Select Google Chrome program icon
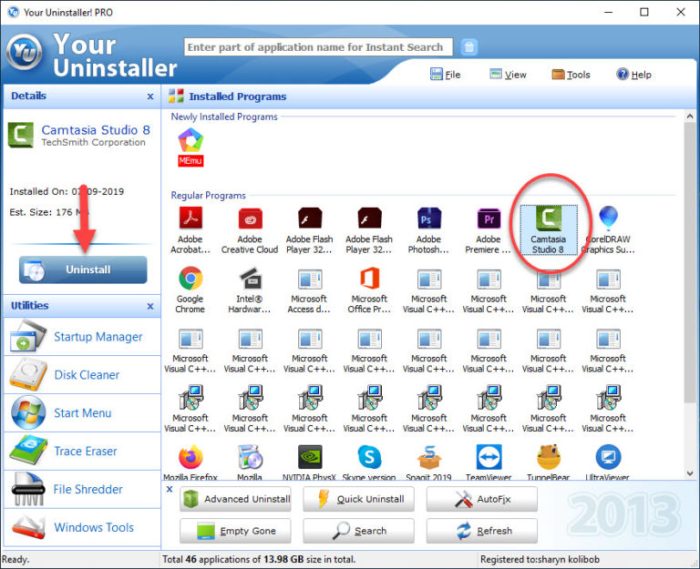 coord(191,290)
